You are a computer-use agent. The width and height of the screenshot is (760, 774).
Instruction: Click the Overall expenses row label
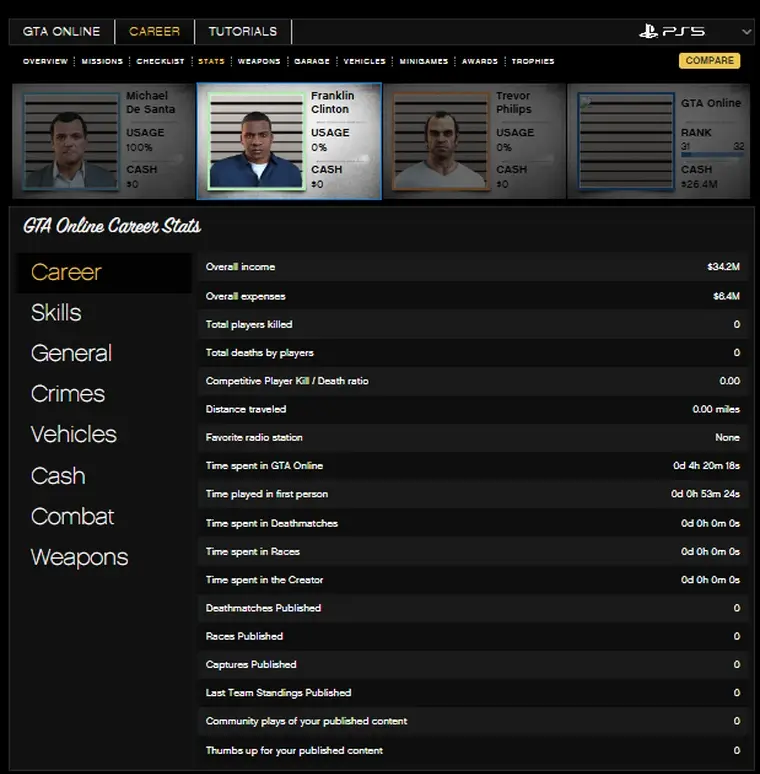pos(245,296)
